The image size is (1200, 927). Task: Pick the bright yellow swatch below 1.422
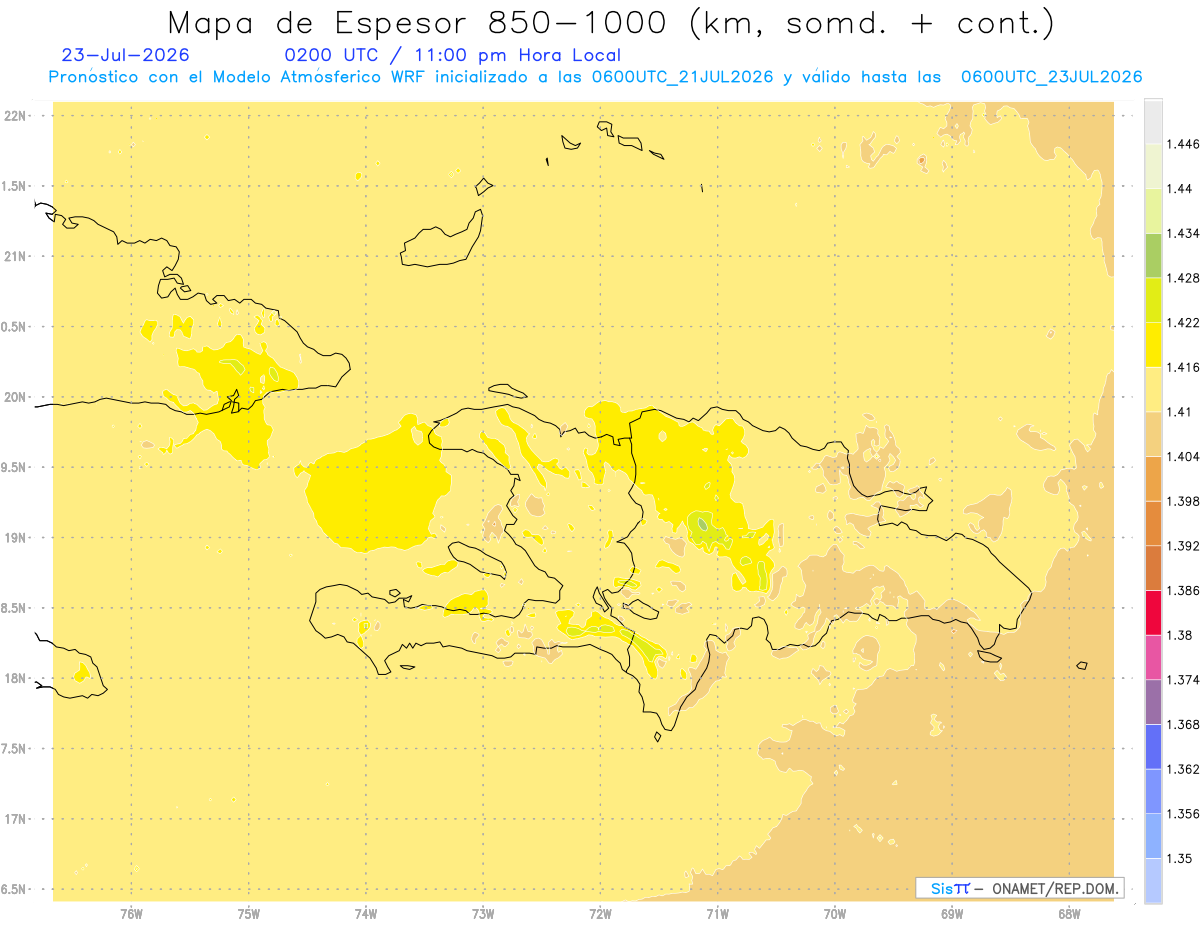point(1153,344)
